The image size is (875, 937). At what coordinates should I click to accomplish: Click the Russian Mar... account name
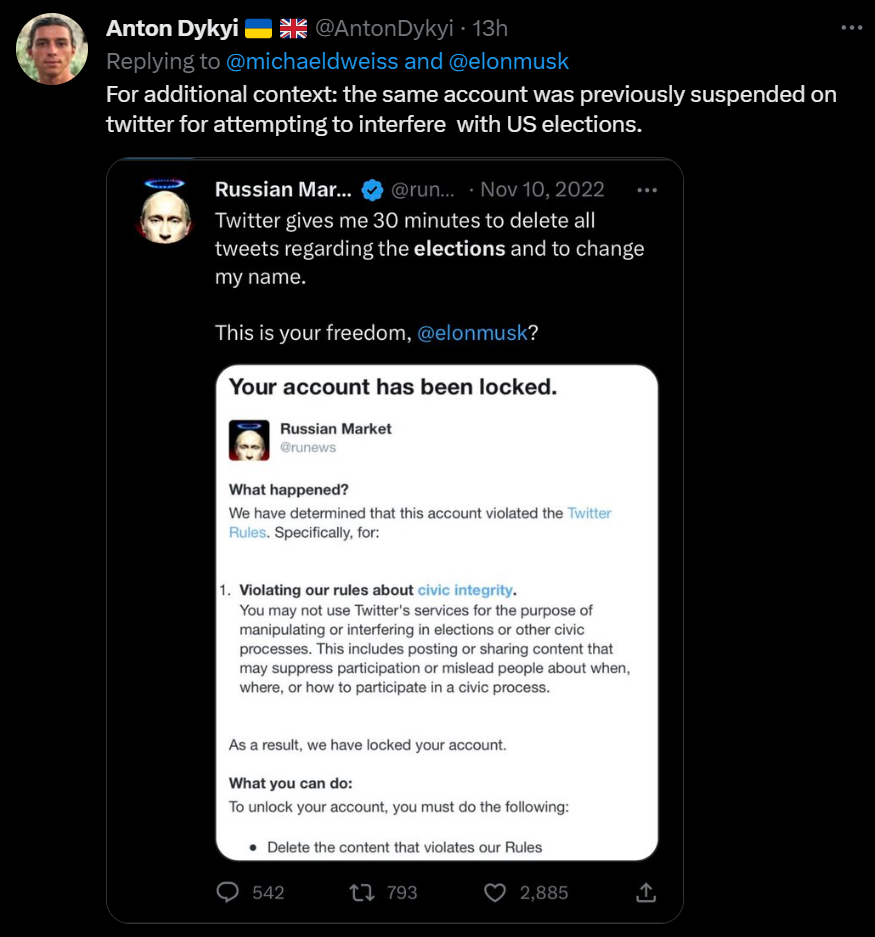[282, 189]
